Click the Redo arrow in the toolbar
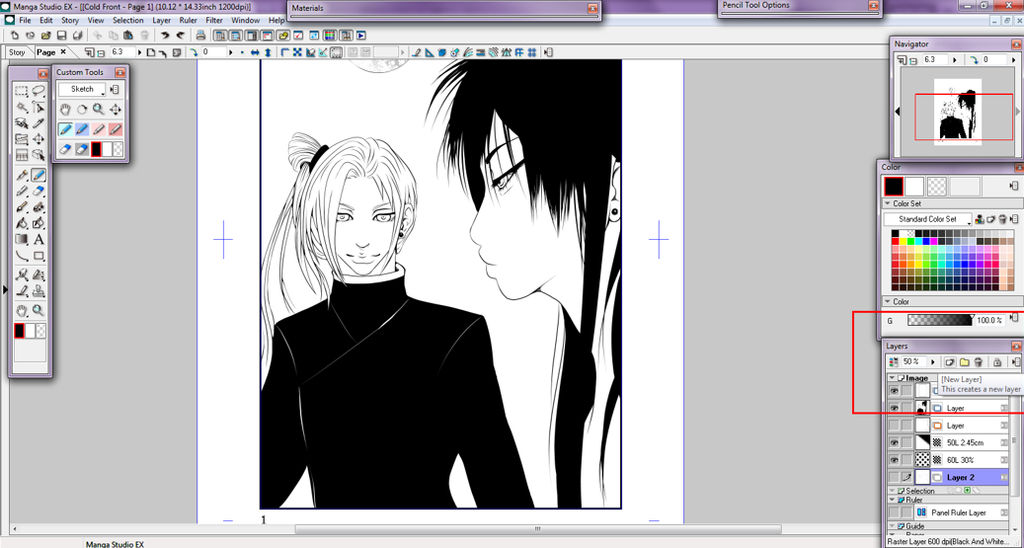 click(x=181, y=35)
